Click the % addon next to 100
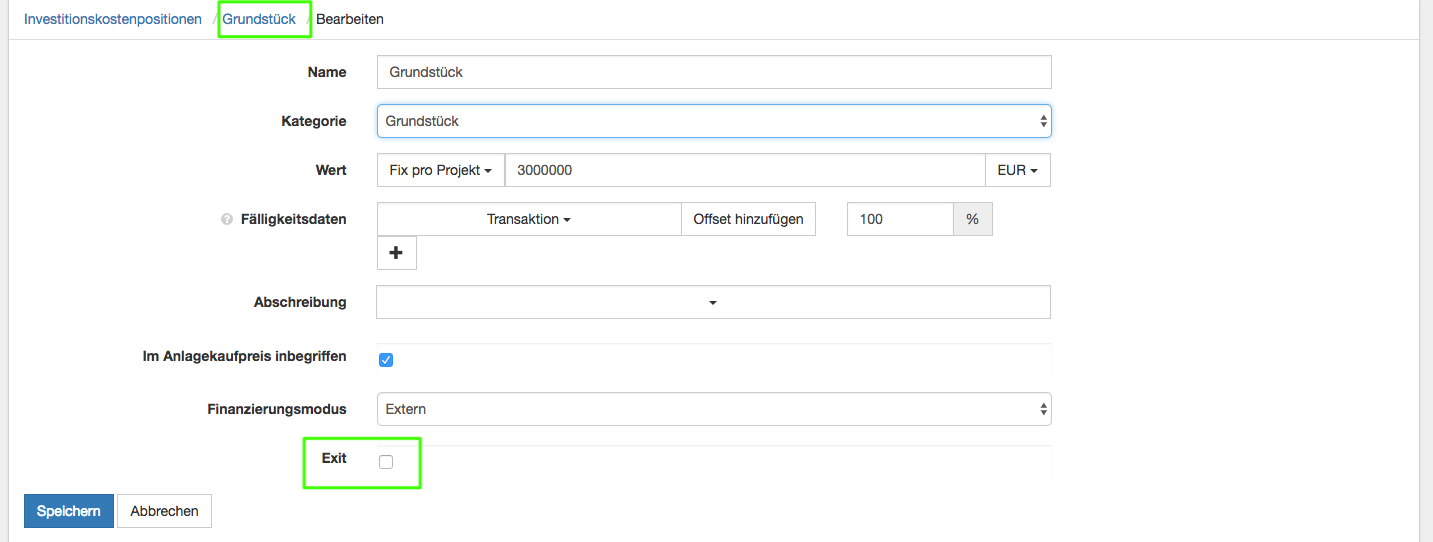The height and width of the screenshot is (542, 1433). [x=972, y=219]
